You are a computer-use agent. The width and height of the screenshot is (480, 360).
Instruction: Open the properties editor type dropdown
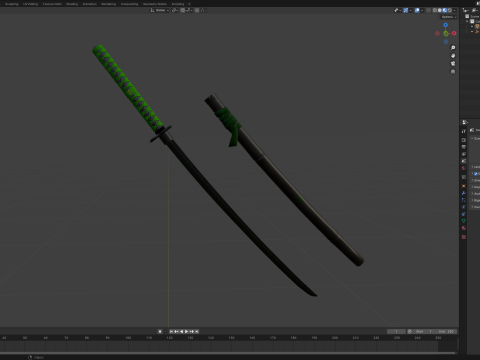pyautogui.click(x=465, y=122)
